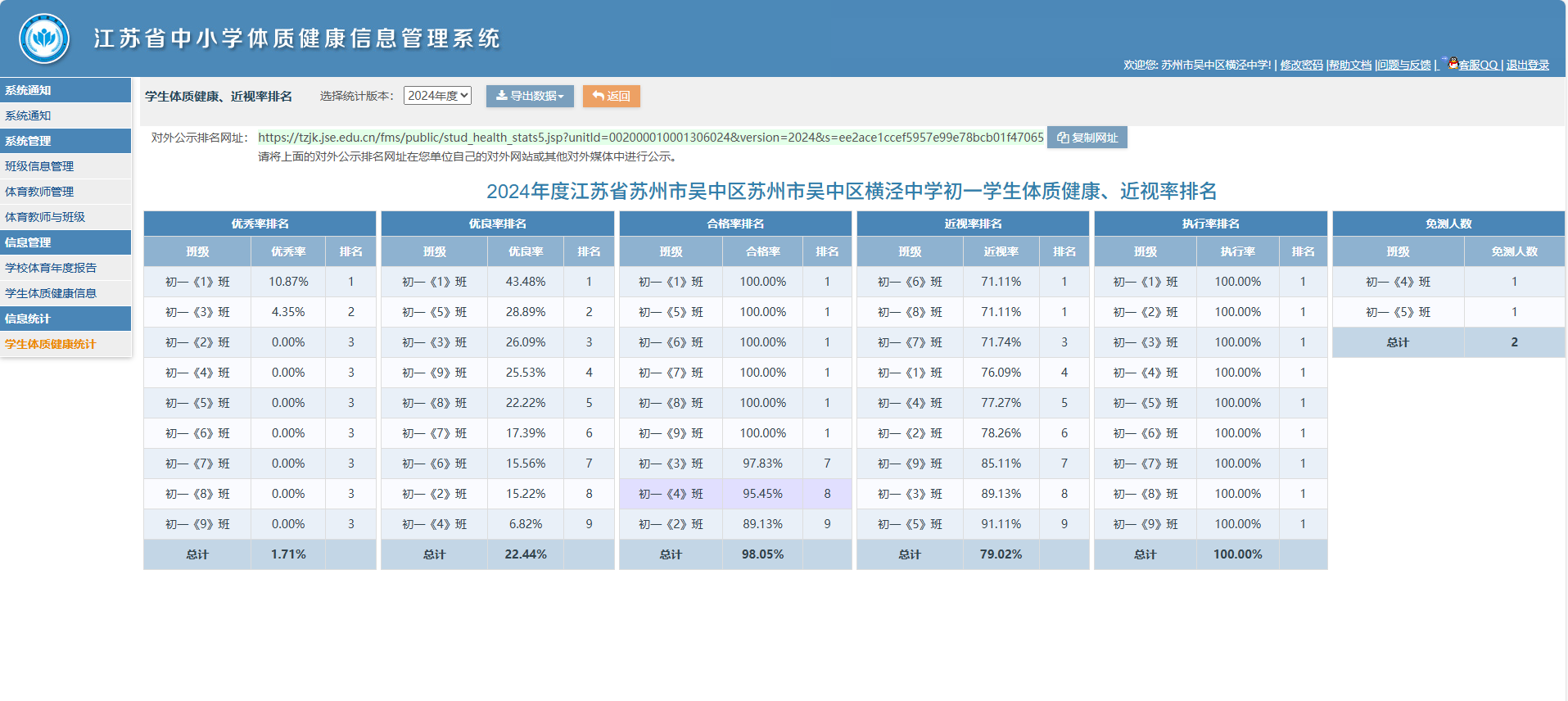Open 体育教师管理 in sidebar
The width and height of the screenshot is (1568, 701).
tap(66, 192)
